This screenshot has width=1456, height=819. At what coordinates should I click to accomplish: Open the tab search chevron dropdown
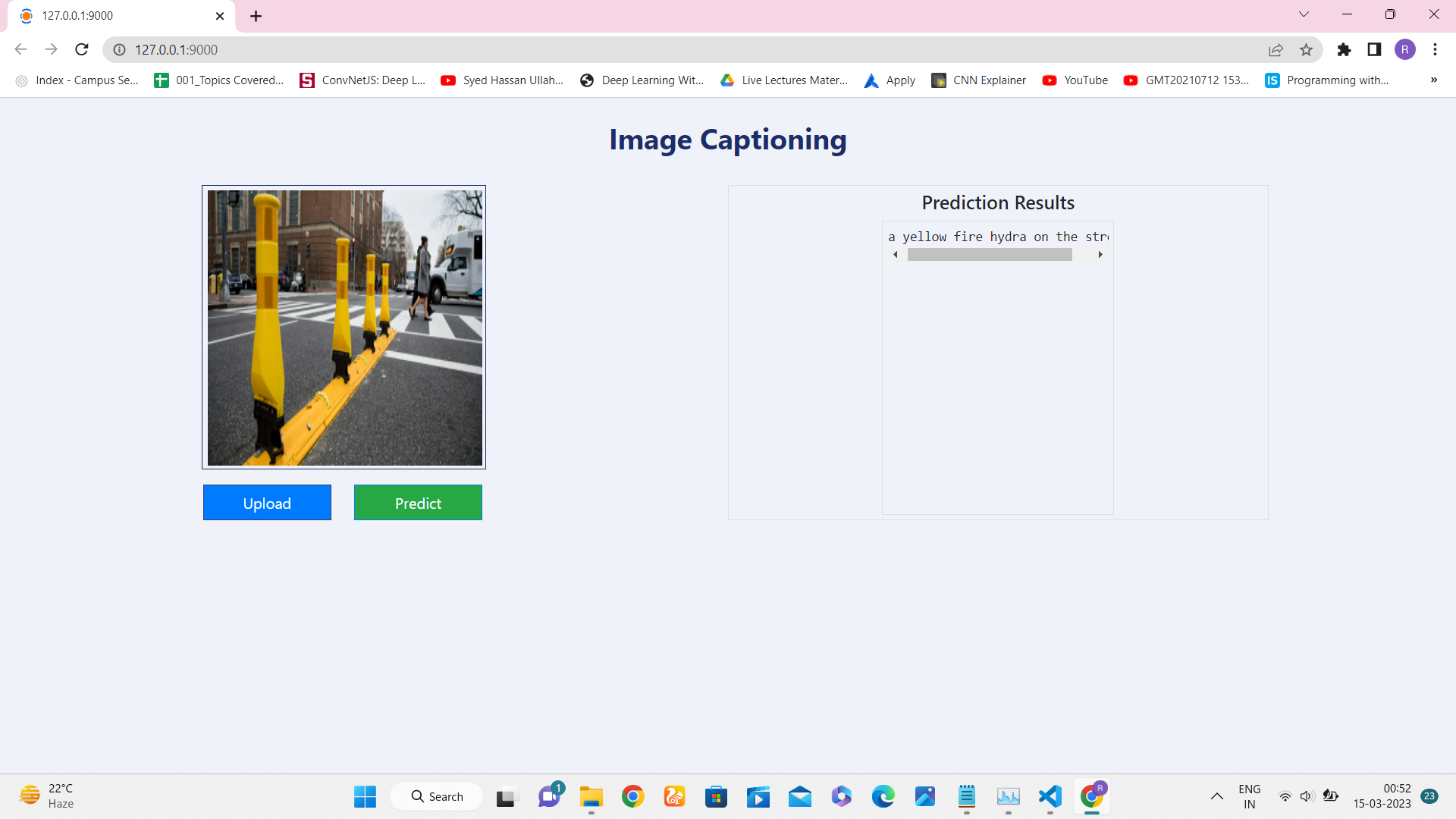point(1304,14)
